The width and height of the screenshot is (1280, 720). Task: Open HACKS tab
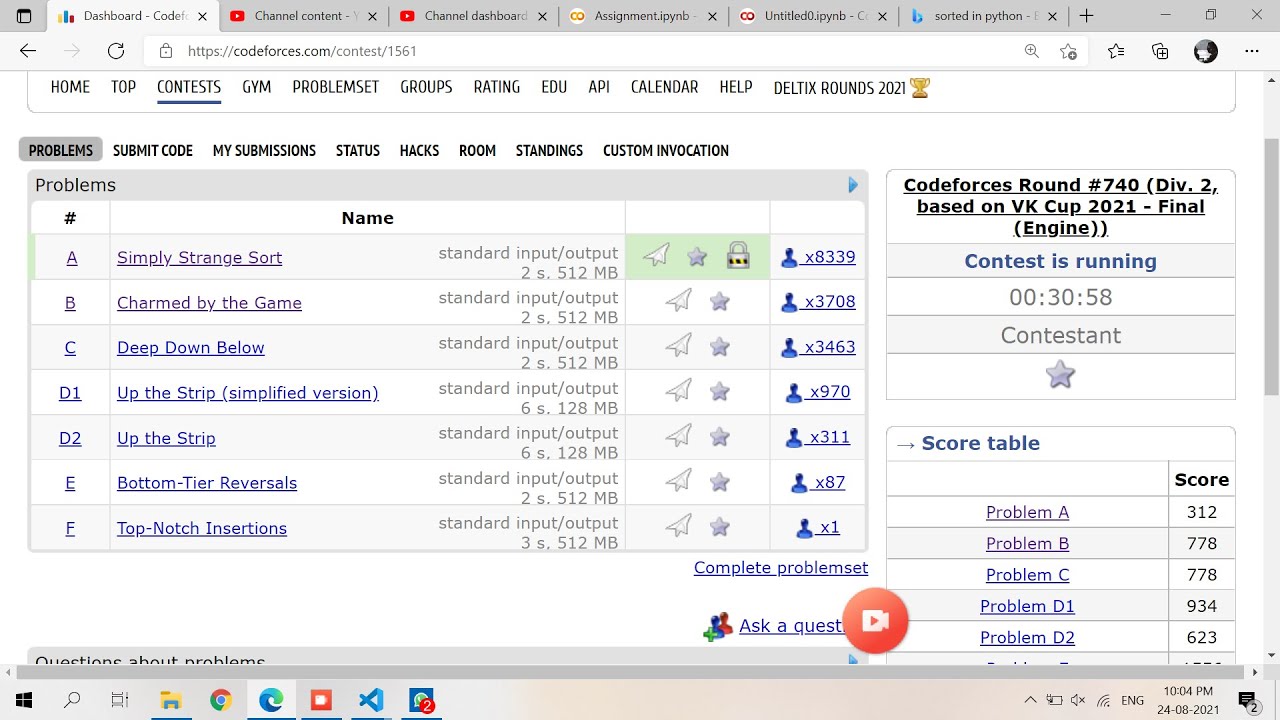(419, 150)
